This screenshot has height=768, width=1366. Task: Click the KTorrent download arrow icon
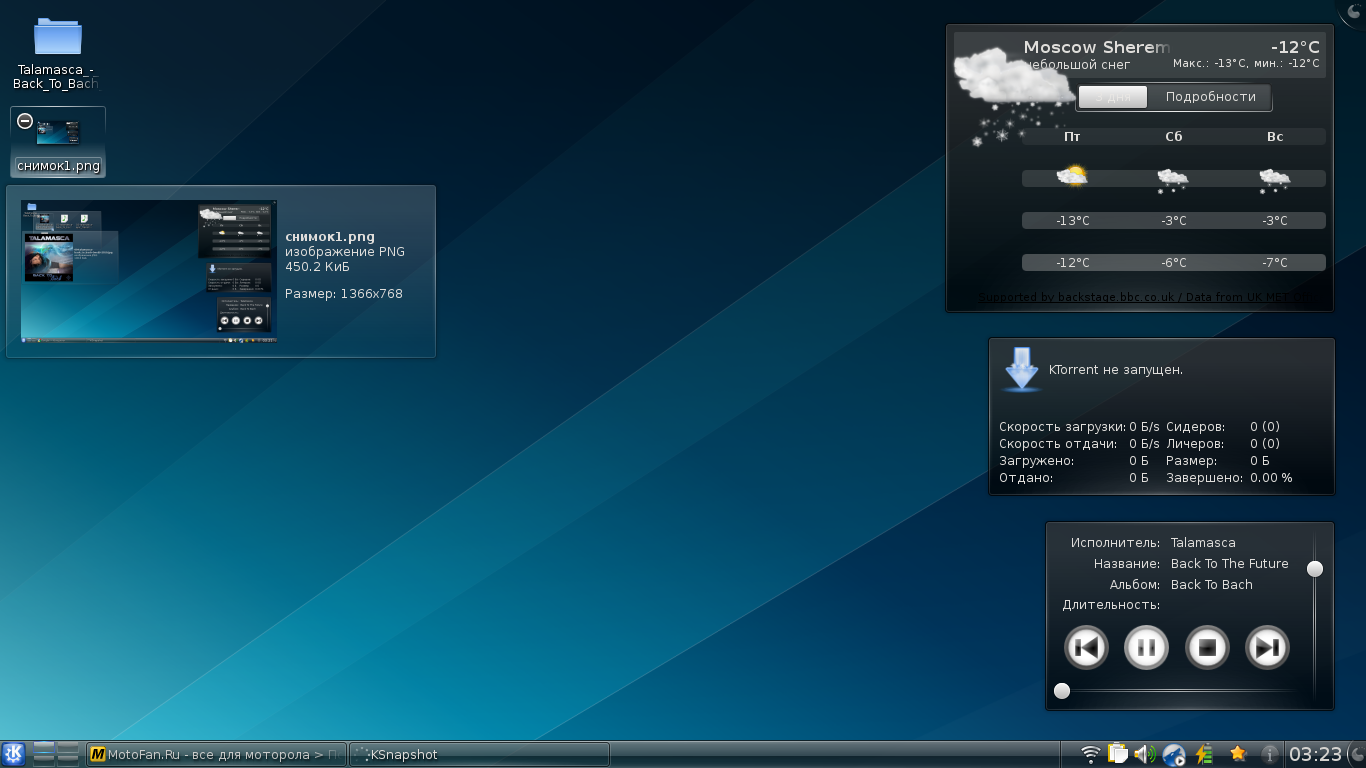pyautogui.click(x=1021, y=369)
